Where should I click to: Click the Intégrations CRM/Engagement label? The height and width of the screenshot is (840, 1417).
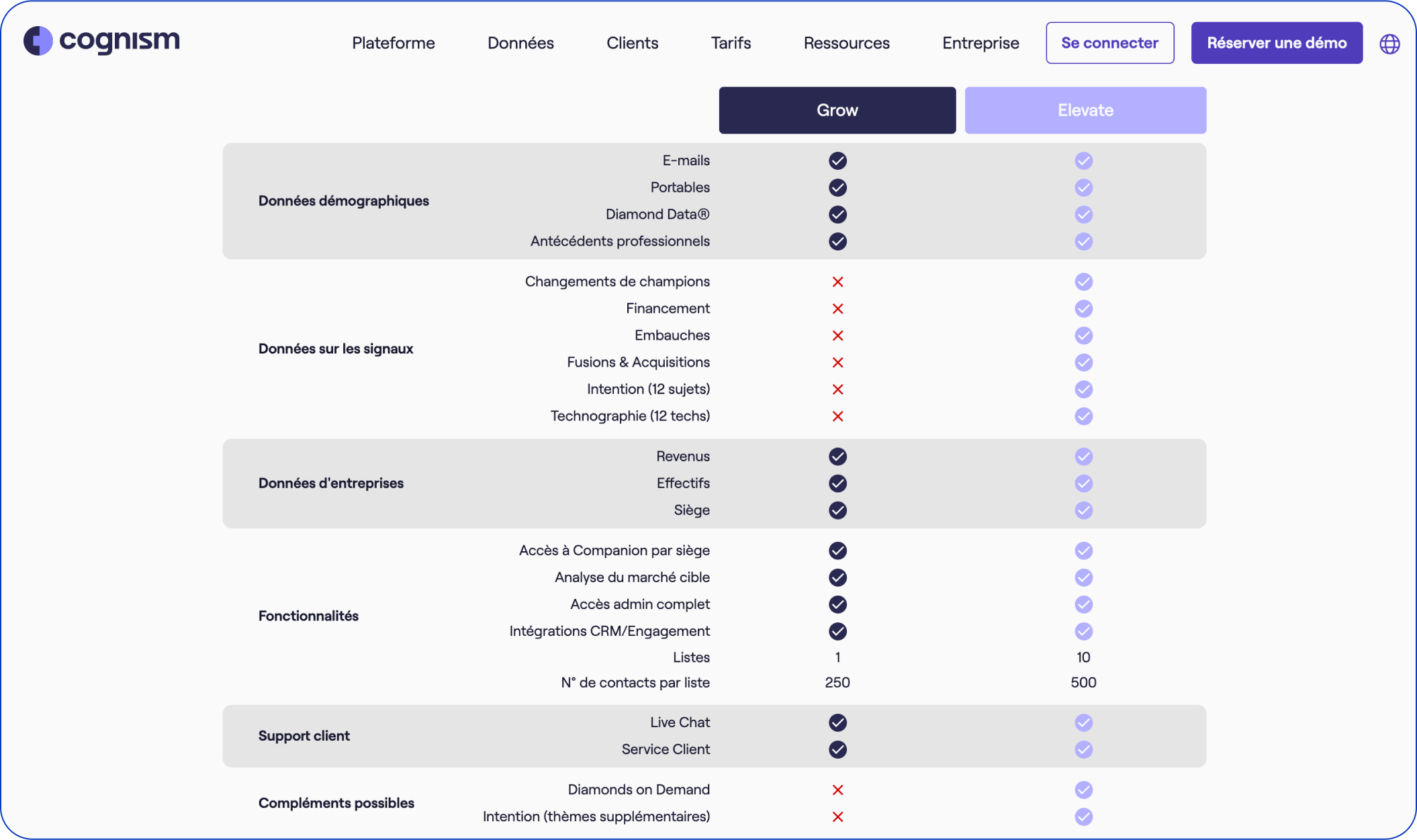(x=609, y=631)
